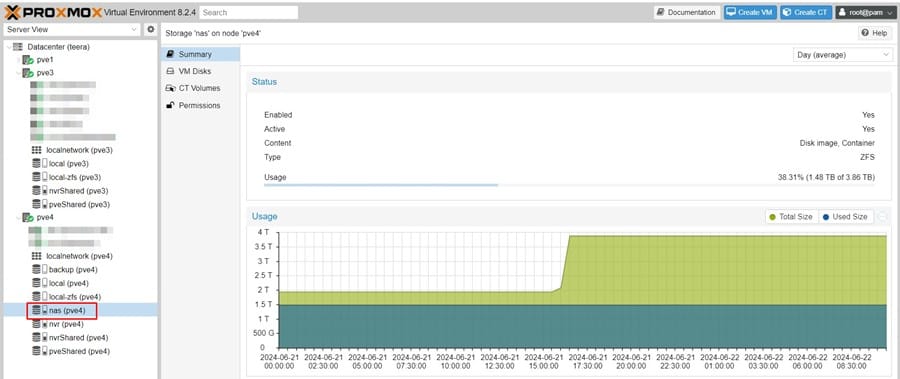Open gear settings next to Server View
The height and width of the screenshot is (379, 900).
coord(151,29)
